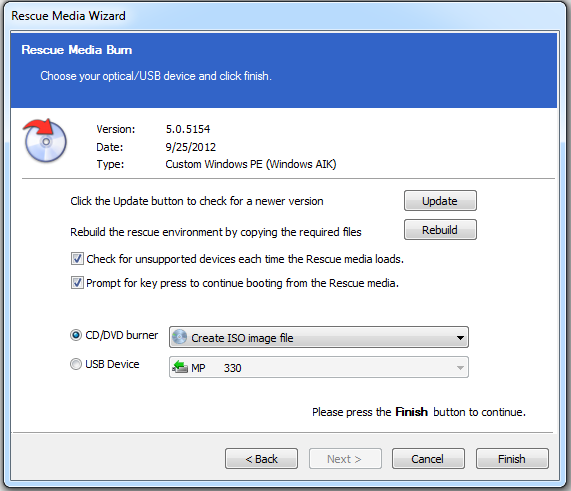Click the CD icon in the burner dropdown
The image size is (571, 491).
point(179,337)
